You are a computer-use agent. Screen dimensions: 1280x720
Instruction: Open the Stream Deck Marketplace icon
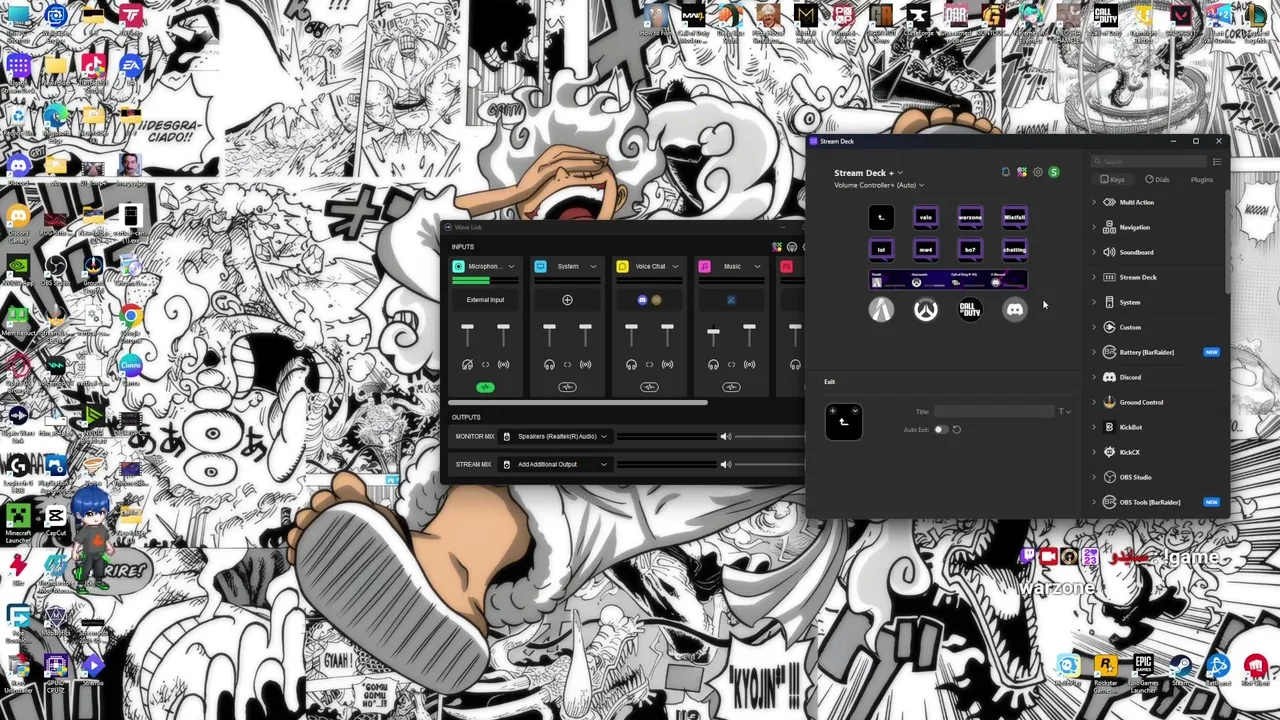pos(1022,172)
